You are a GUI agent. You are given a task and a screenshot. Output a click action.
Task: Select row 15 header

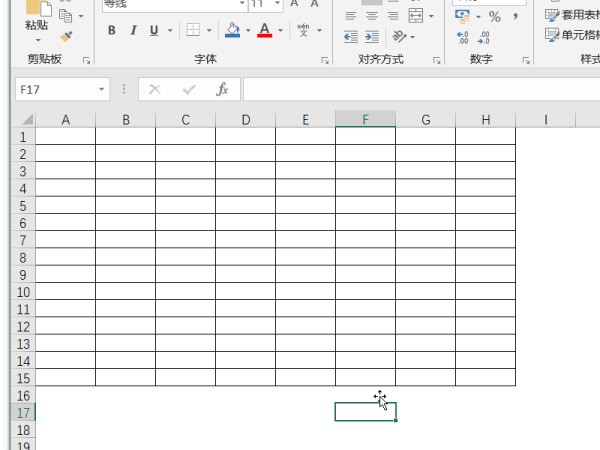[23, 378]
